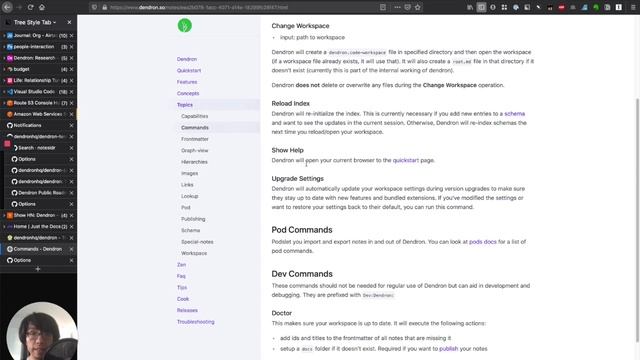The width and height of the screenshot is (640, 360).
Task: Open the Dendron nav link
Action: point(187,59)
